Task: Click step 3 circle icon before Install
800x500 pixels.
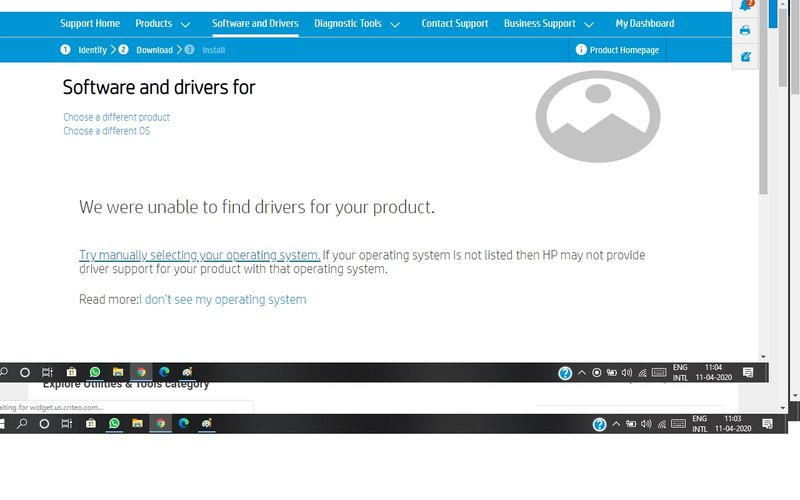Action: (x=189, y=49)
